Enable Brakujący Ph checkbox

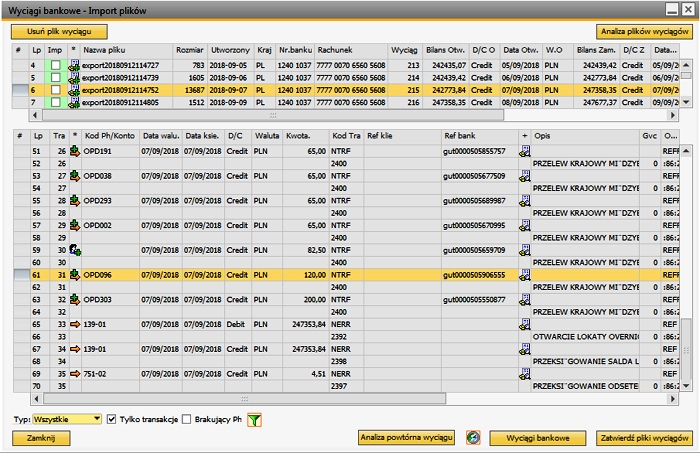[187, 419]
